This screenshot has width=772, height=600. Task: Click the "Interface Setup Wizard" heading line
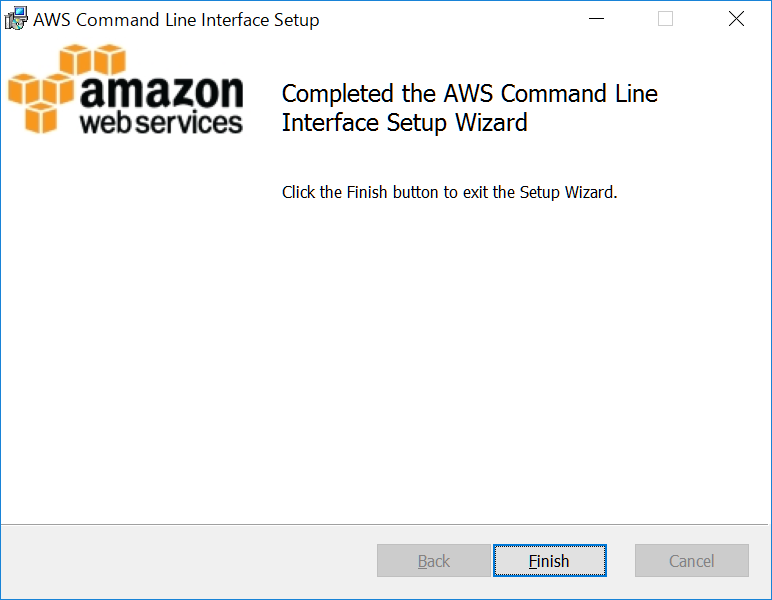click(404, 123)
